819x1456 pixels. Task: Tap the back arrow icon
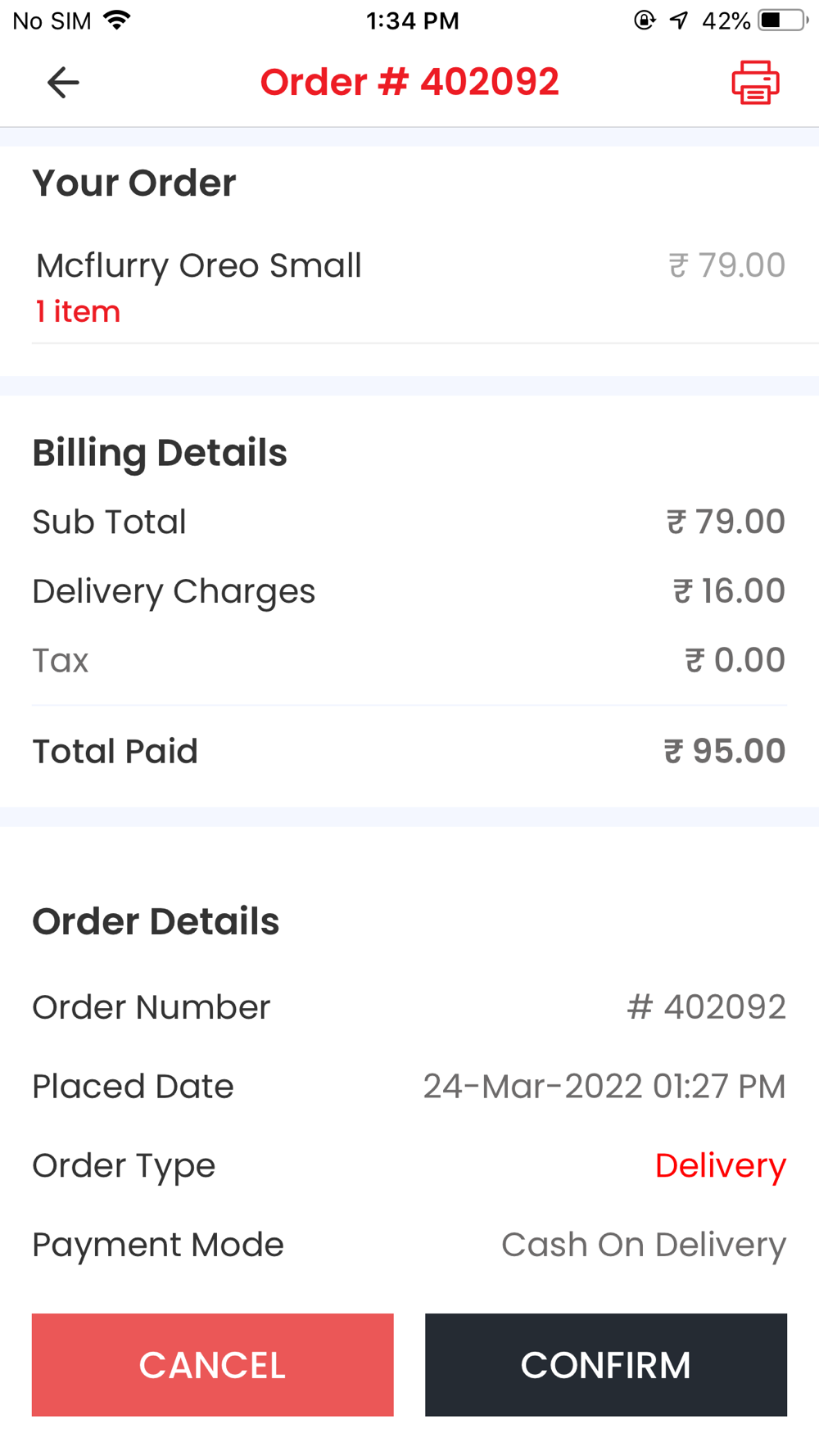(63, 83)
